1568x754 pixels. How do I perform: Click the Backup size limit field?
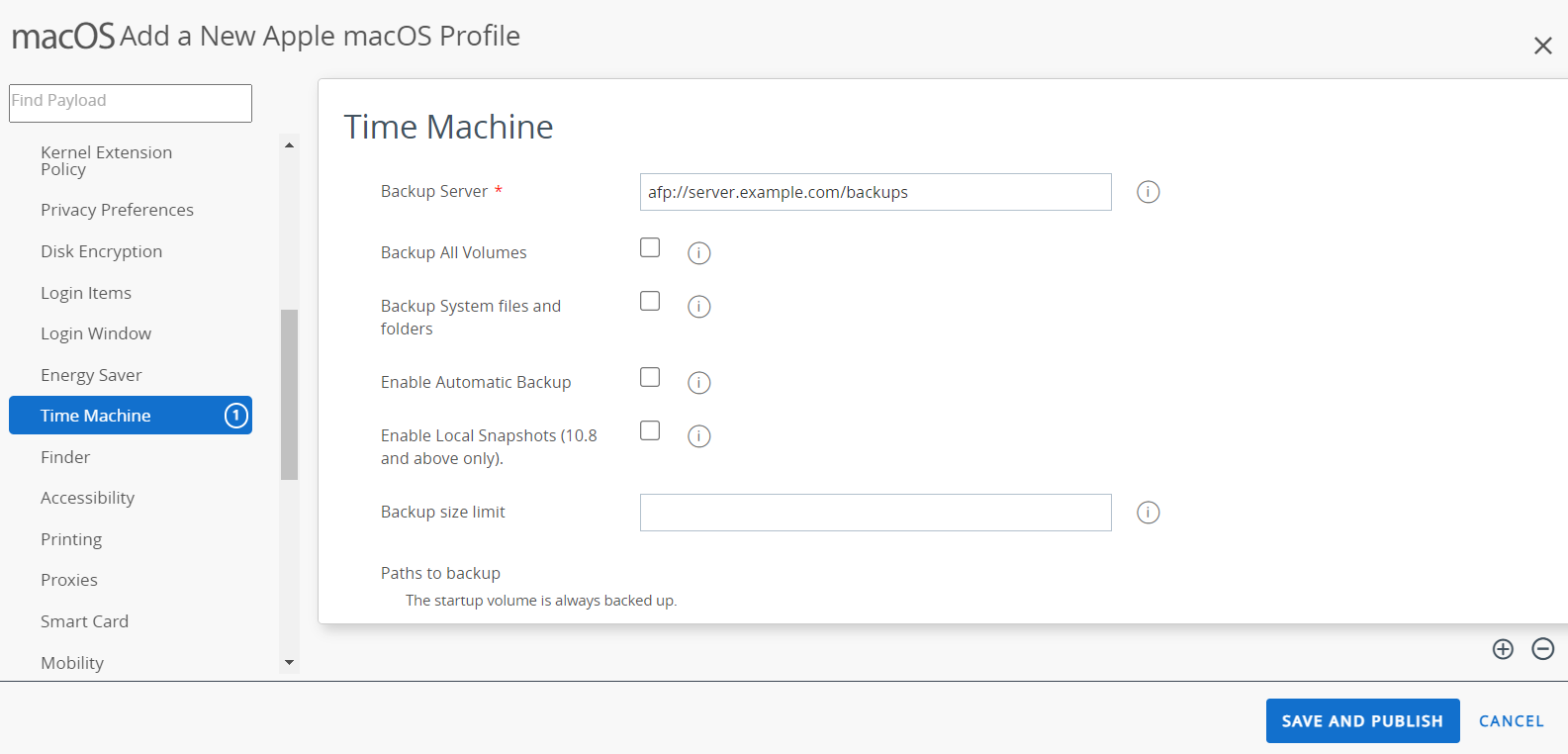(x=876, y=513)
